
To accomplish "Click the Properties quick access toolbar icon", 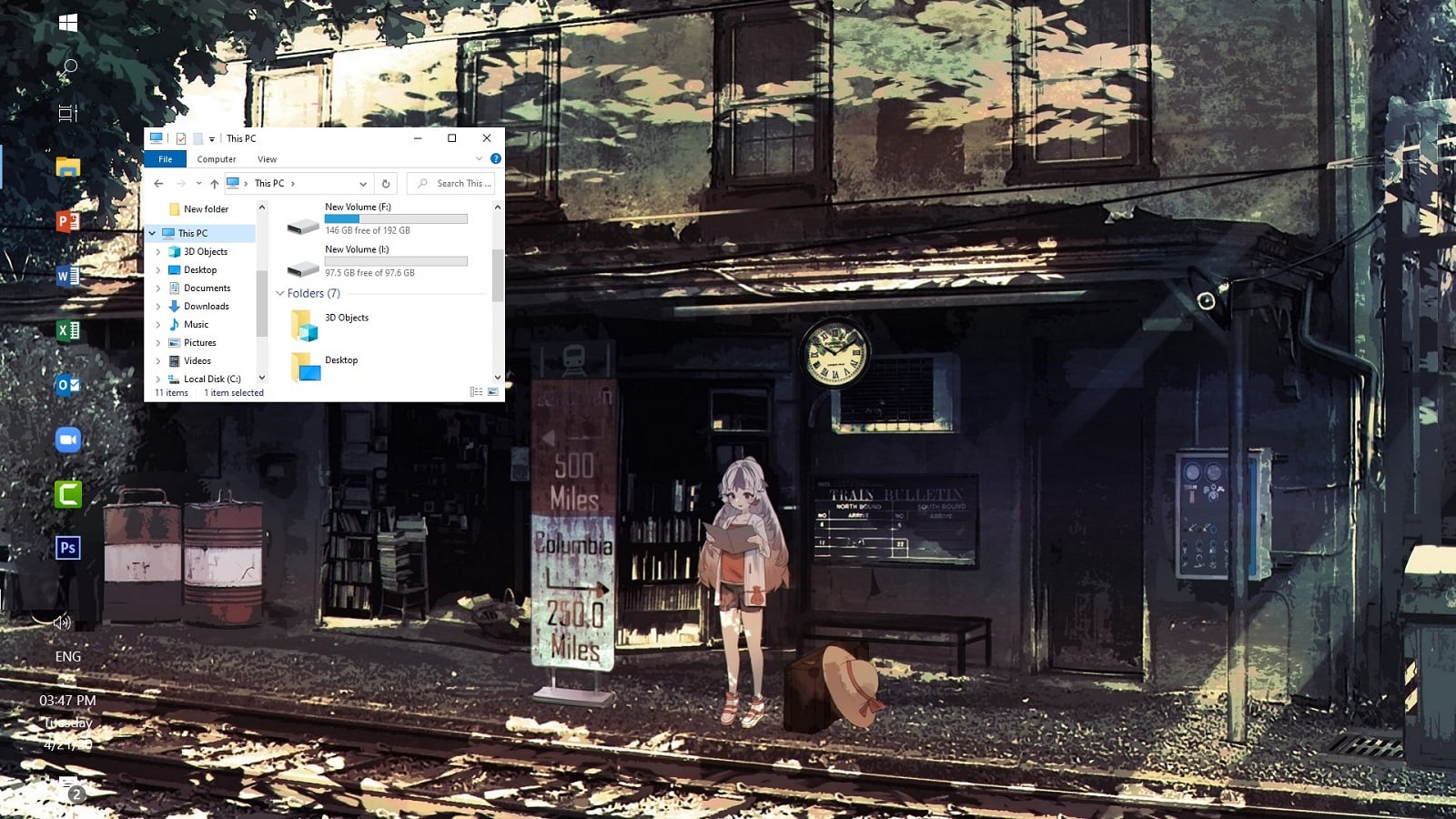I will tap(181, 138).
